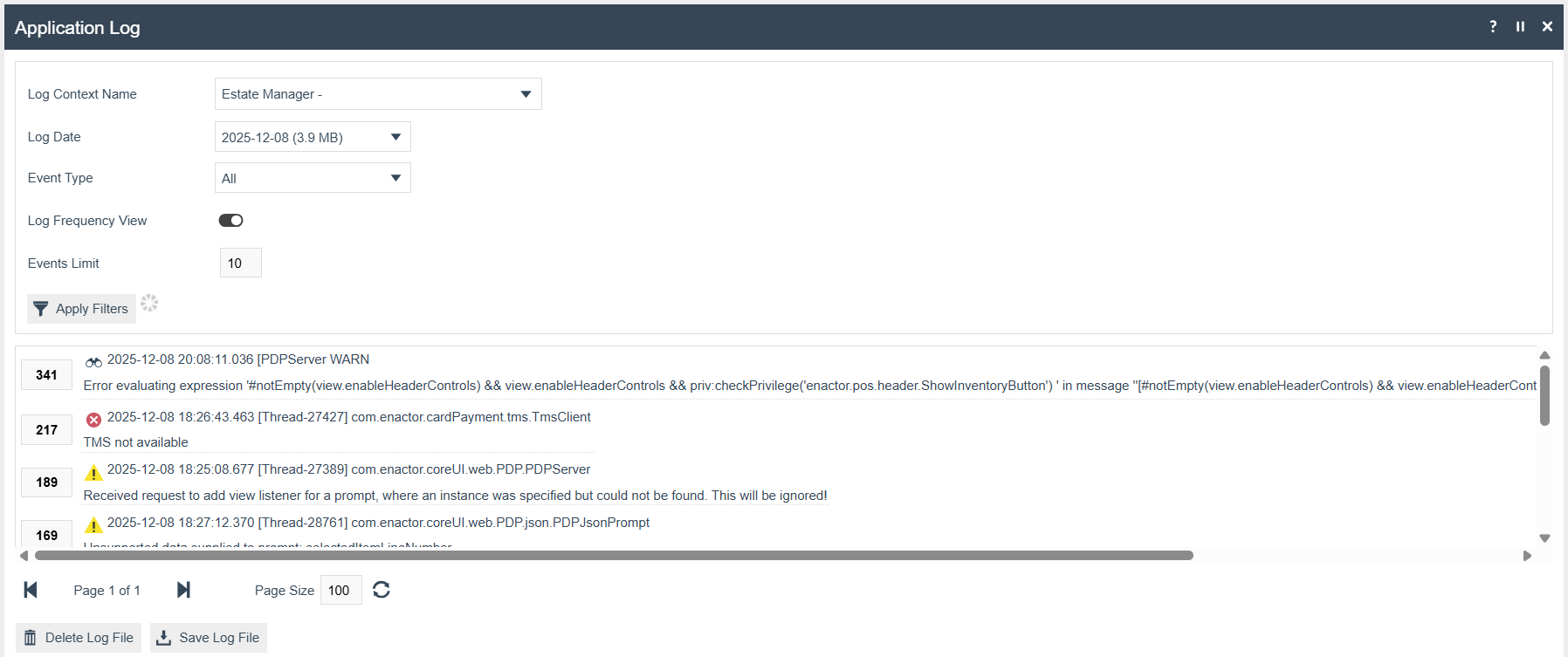Click the Page Size input box

pyautogui.click(x=340, y=590)
